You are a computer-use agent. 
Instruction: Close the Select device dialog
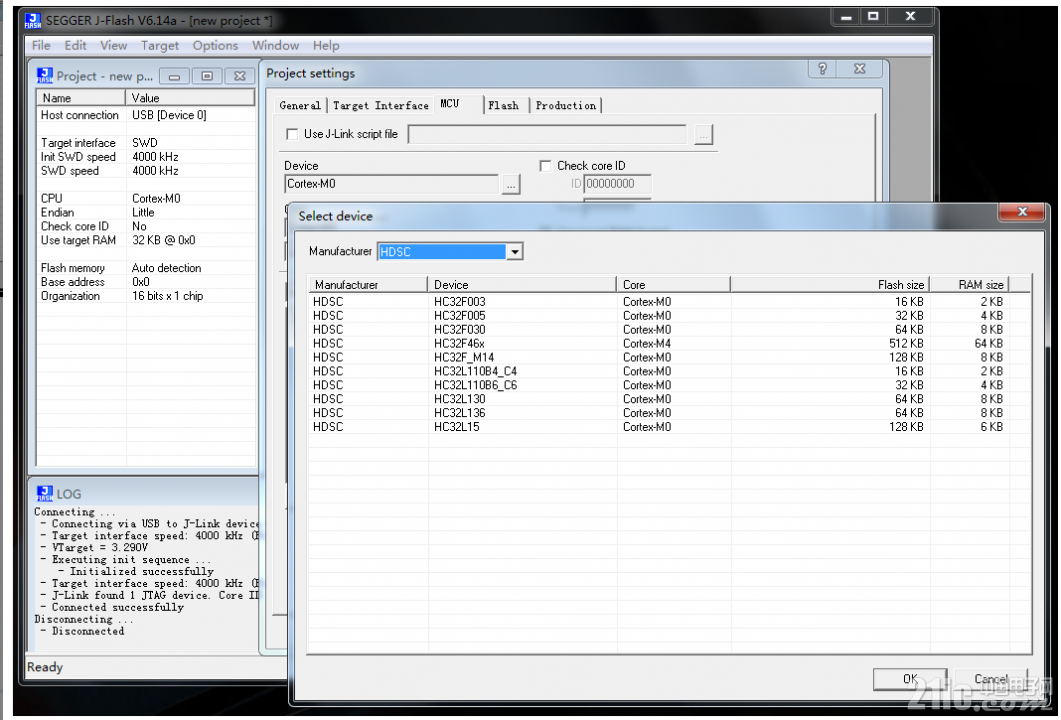coord(1022,212)
